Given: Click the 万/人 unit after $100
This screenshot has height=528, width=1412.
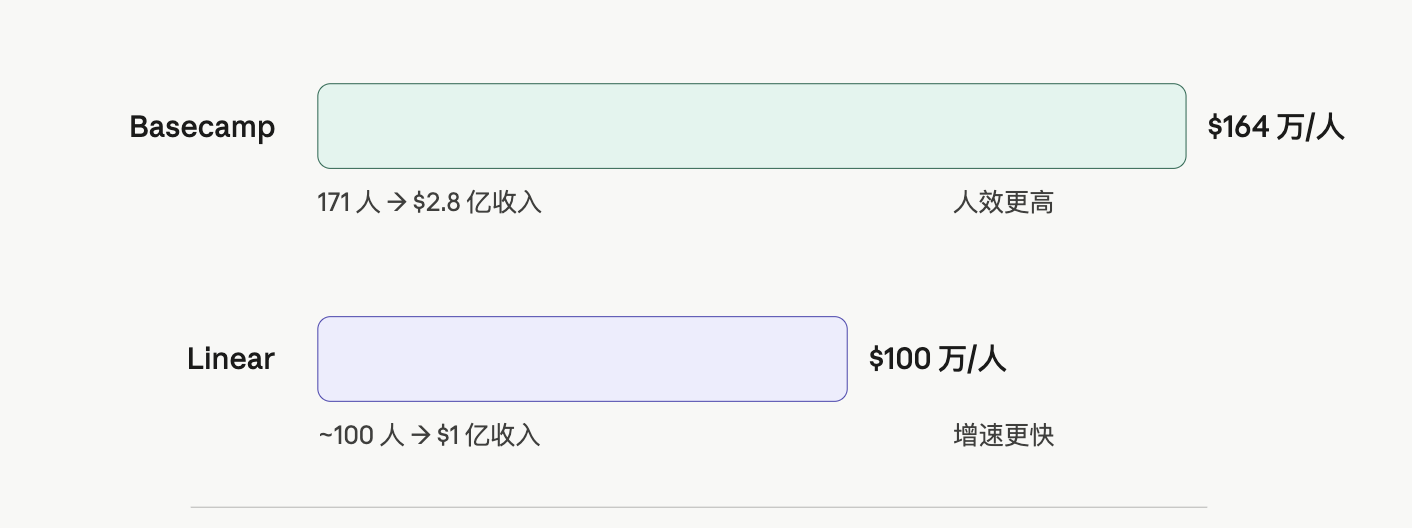Looking at the screenshot, I should (x=971, y=359).
